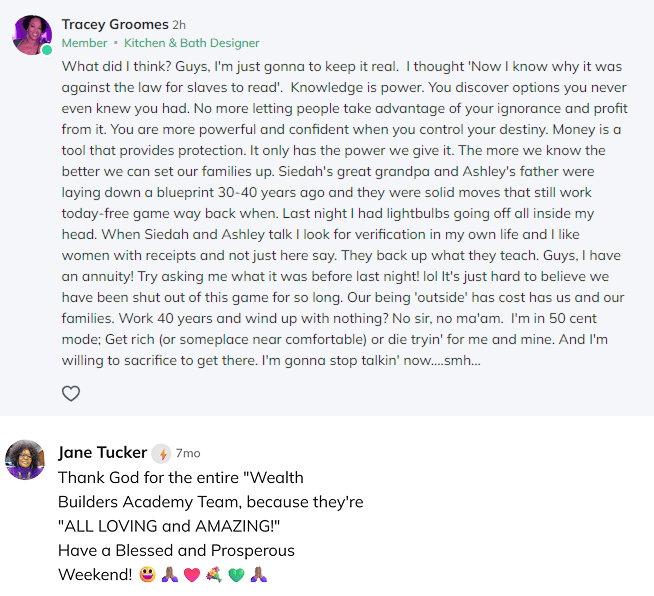Open the Tracey Groomes name link
654x596 pixels.
coord(114,24)
